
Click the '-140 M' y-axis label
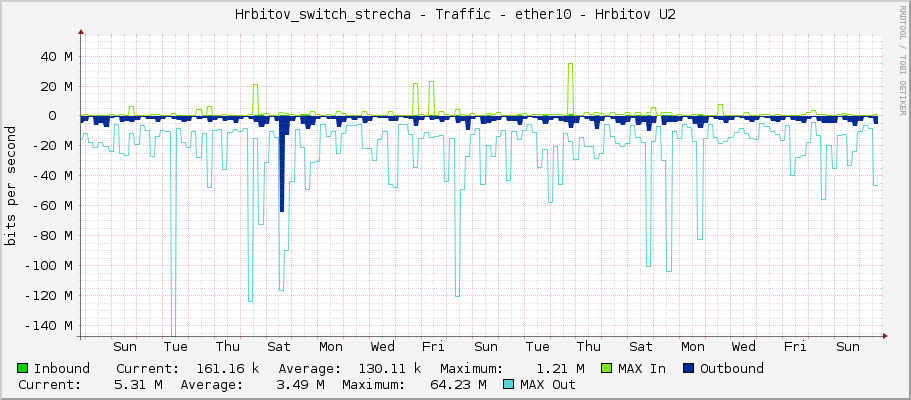[49, 325]
